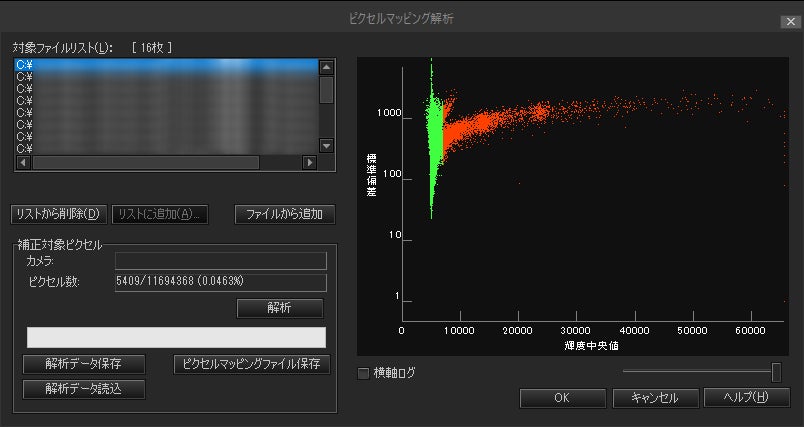Viewport: 804px width, 427px height.
Task: Click the file list scroll right arrow
Action: point(309,162)
